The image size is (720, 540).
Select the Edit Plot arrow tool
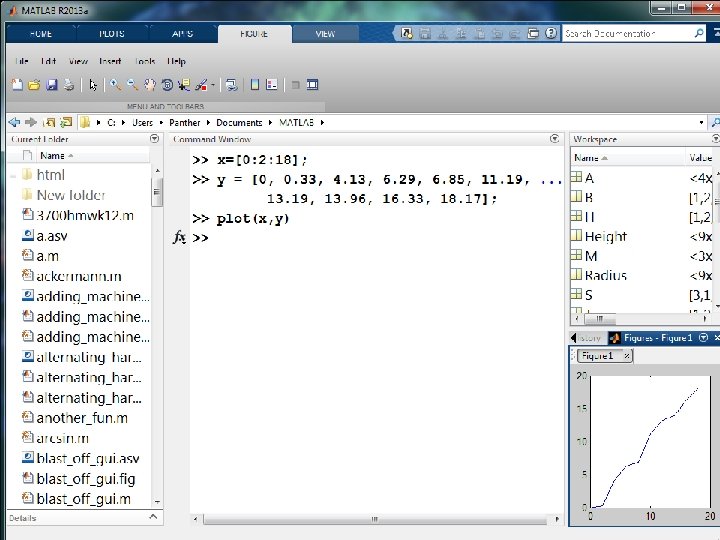tap(93, 85)
